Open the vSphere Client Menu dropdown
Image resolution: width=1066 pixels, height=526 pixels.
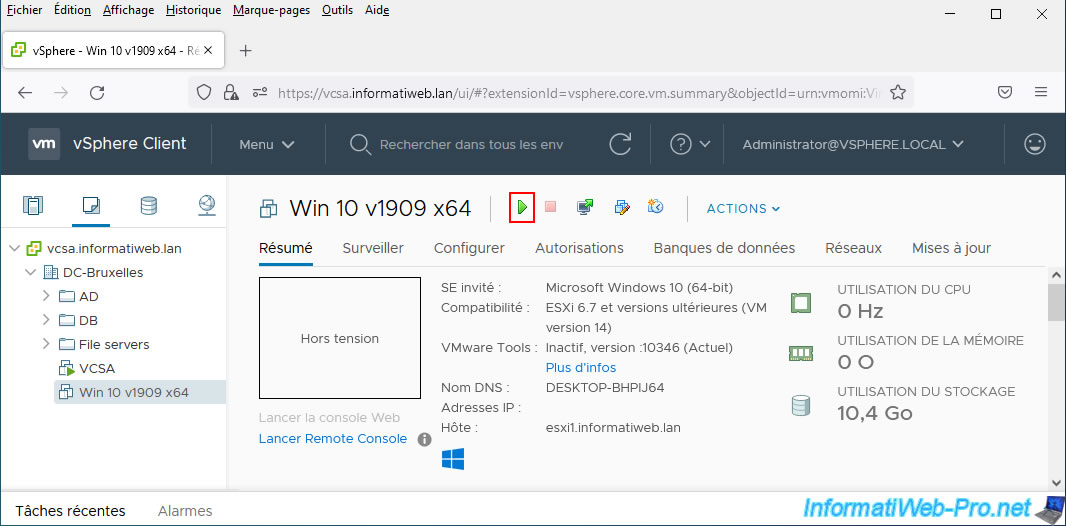click(x=266, y=144)
